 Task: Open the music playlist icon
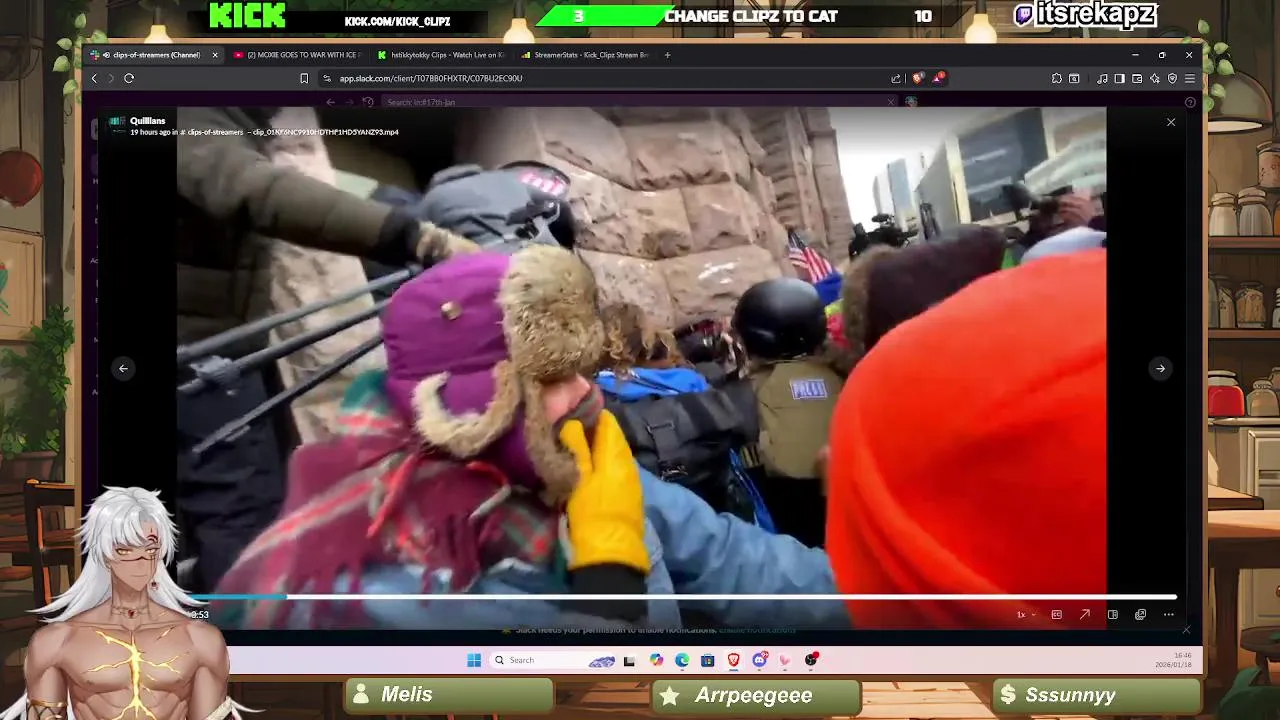1102,78
